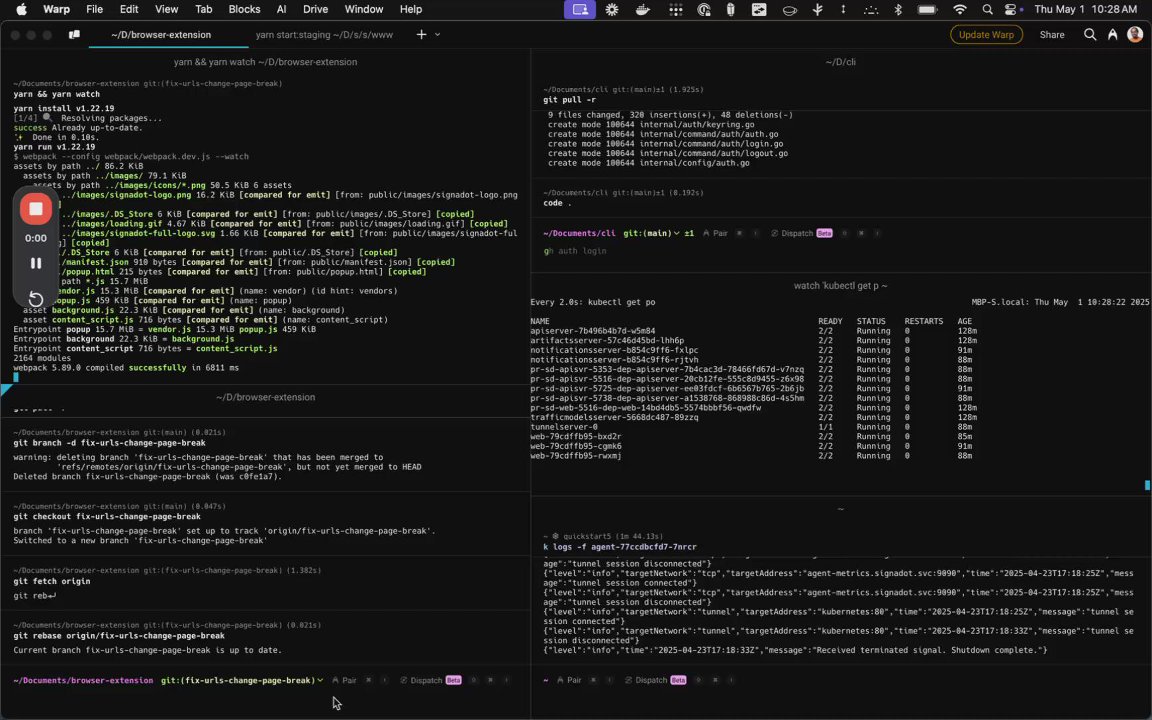Restart the recording with the reset icon
The width and height of the screenshot is (1152, 720).
click(36, 298)
